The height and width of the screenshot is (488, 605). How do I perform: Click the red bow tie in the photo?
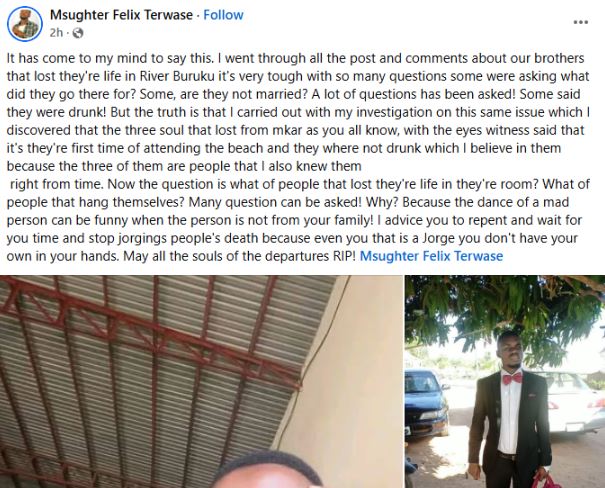tap(512, 378)
